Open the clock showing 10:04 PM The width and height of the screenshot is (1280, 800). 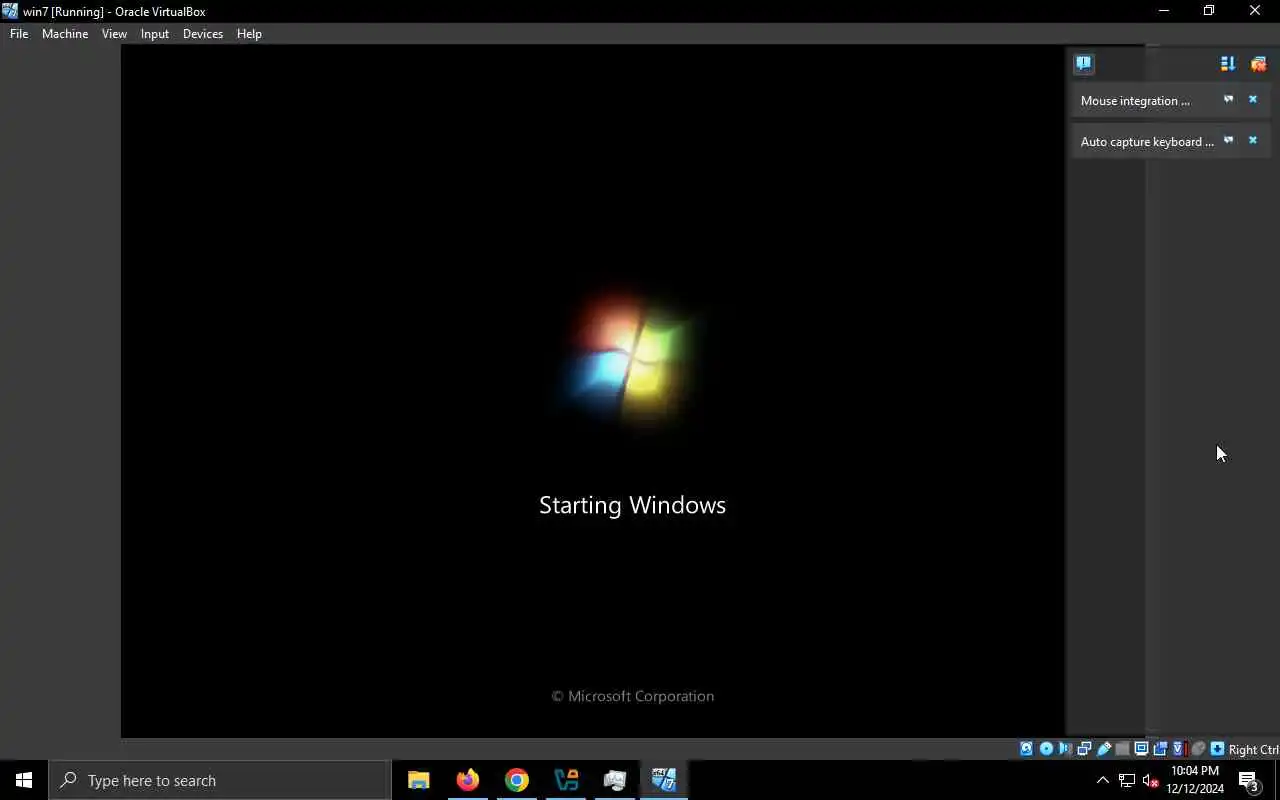(1195, 780)
